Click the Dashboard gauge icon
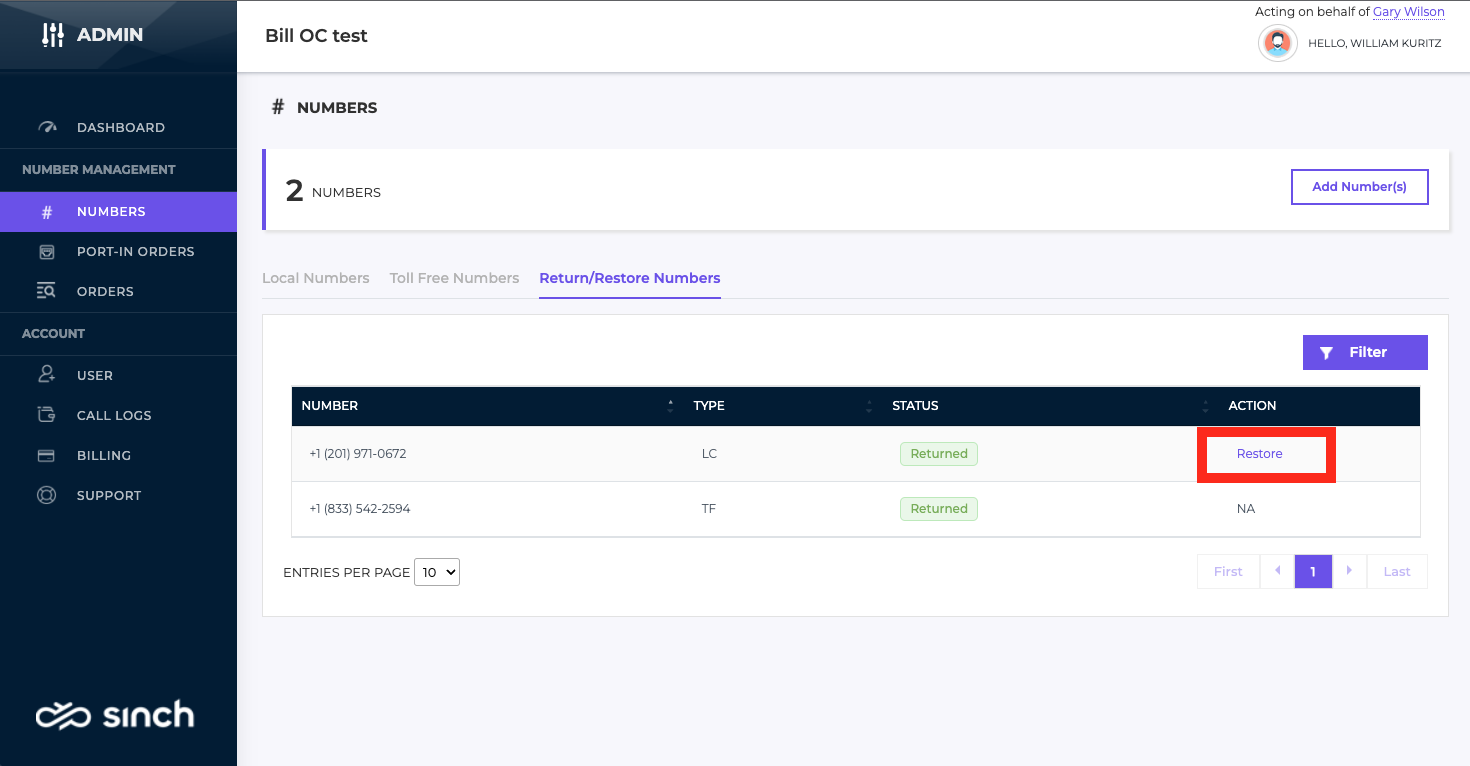 47,127
